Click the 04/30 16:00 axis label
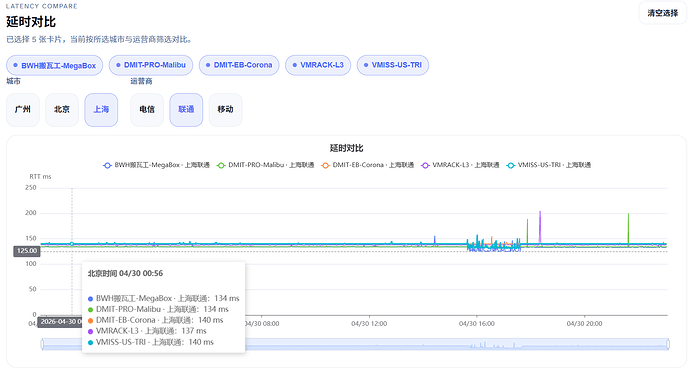This screenshot has width=690, height=370. click(x=477, y=324)
